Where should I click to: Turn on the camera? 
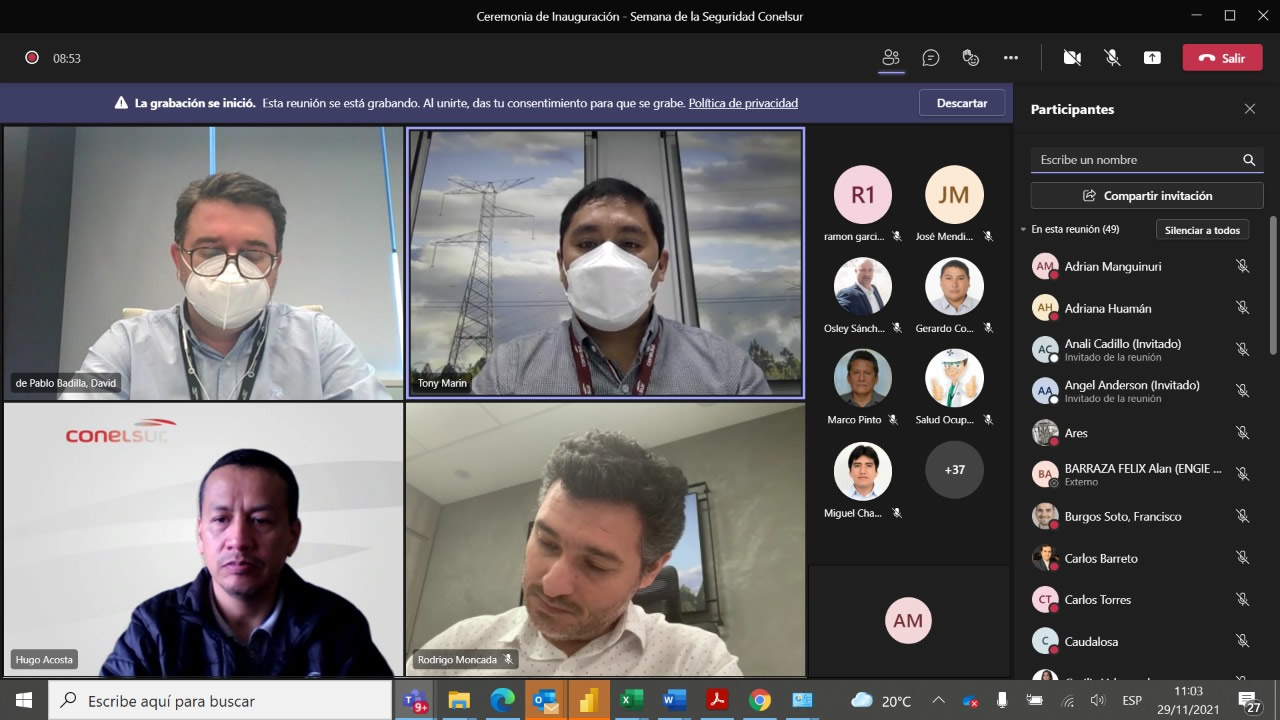[x=1072, y=58]
